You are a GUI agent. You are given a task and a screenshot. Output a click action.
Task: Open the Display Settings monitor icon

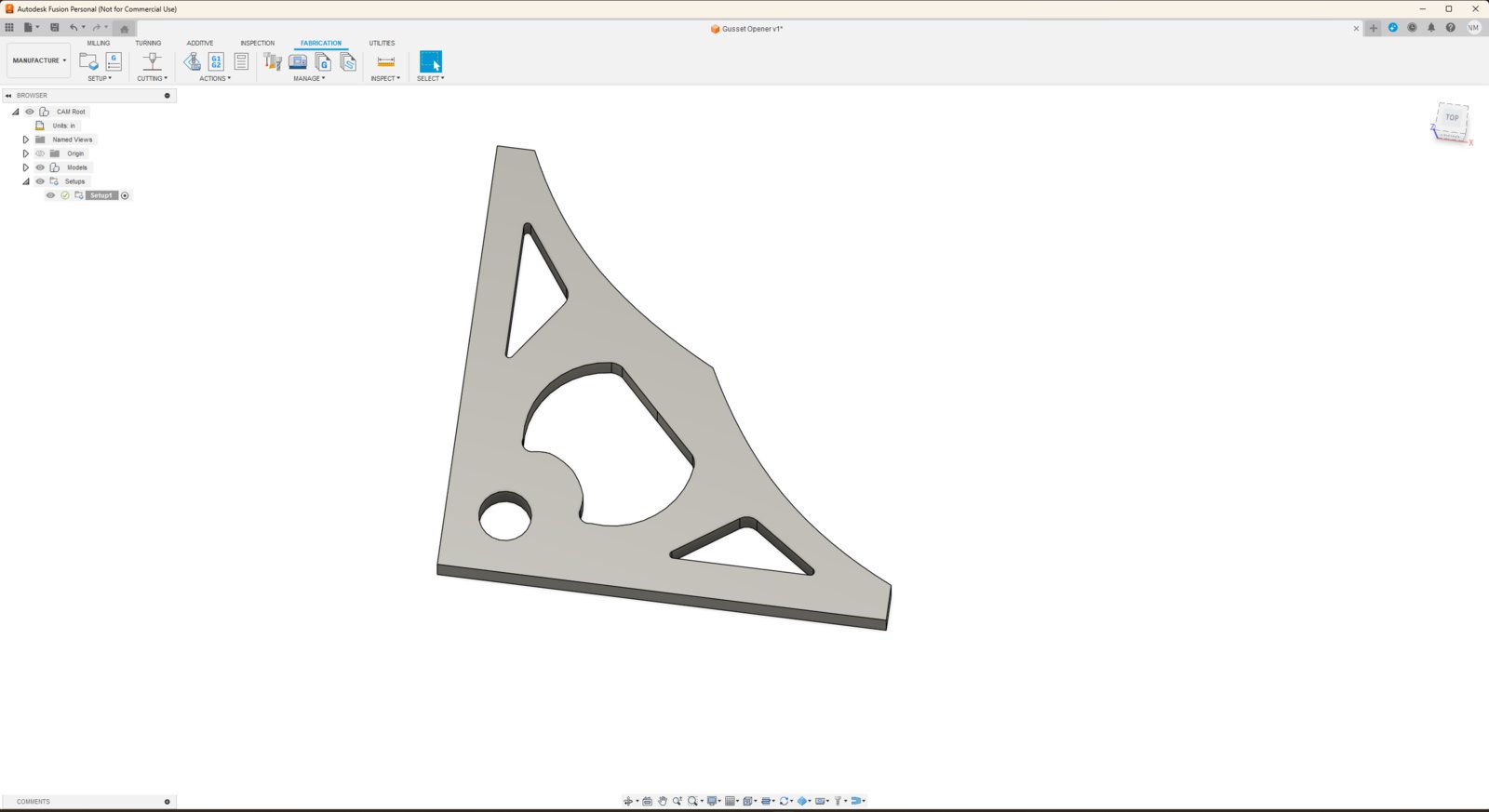click(714, 801)
